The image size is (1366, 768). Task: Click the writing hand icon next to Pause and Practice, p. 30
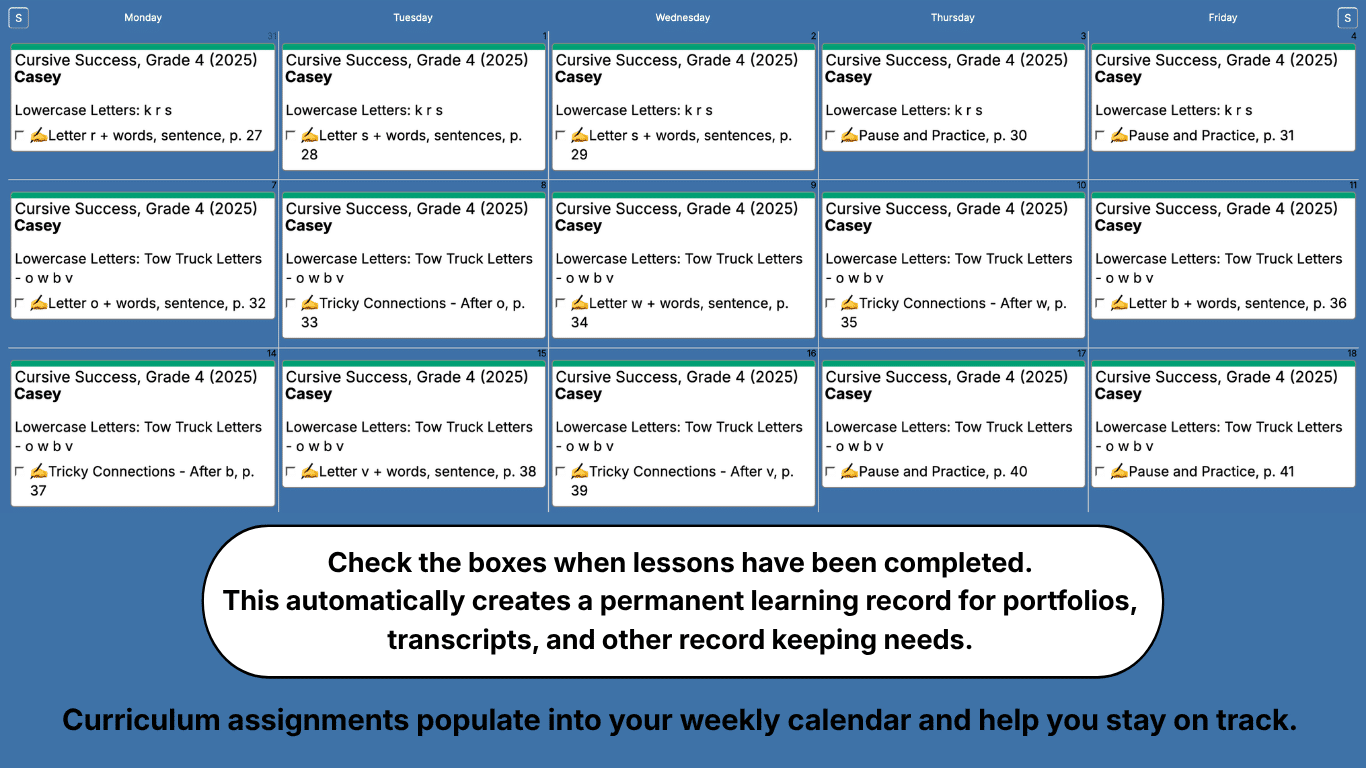pos(849,136)
